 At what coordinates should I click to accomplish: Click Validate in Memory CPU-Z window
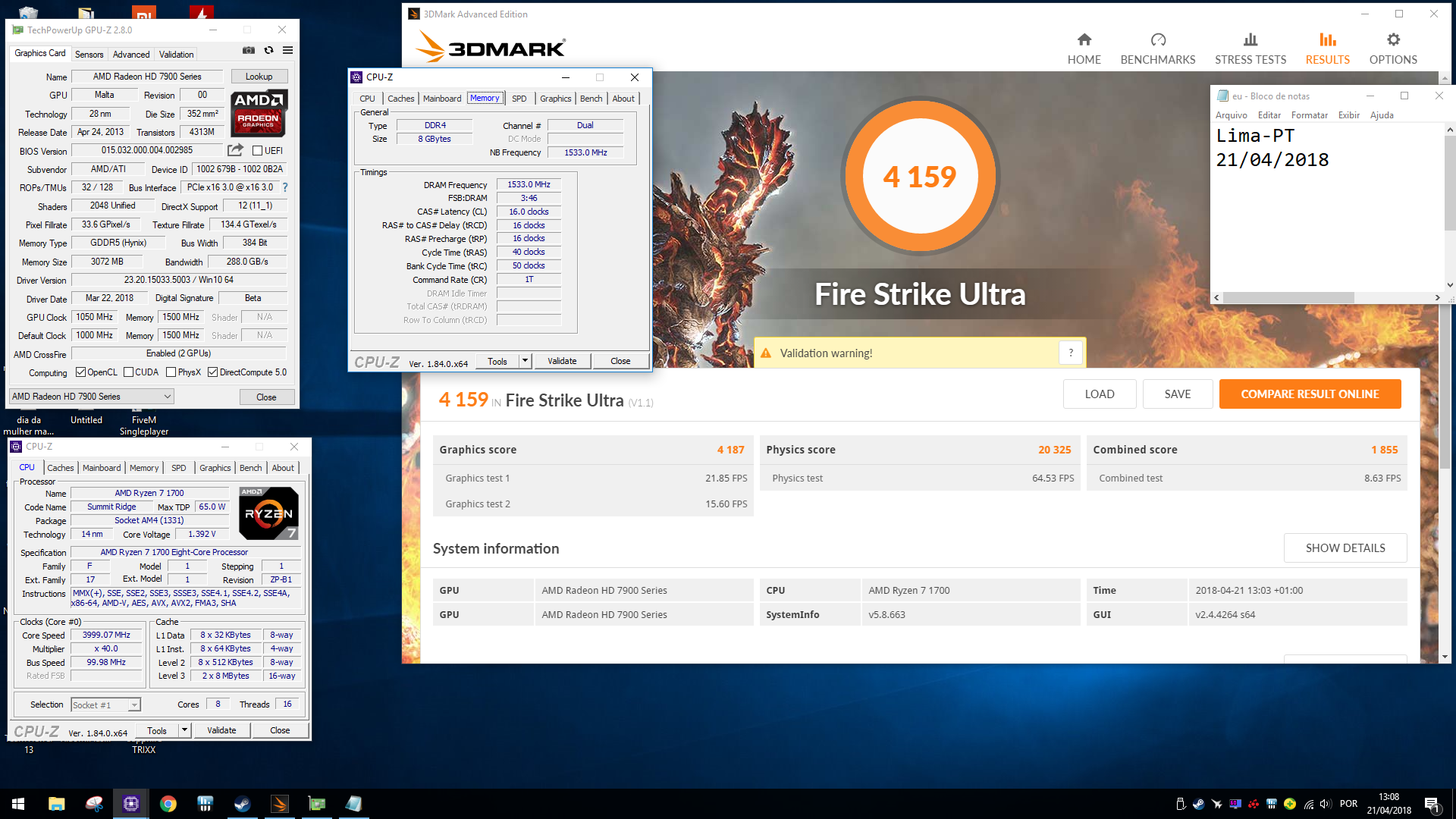562,361
